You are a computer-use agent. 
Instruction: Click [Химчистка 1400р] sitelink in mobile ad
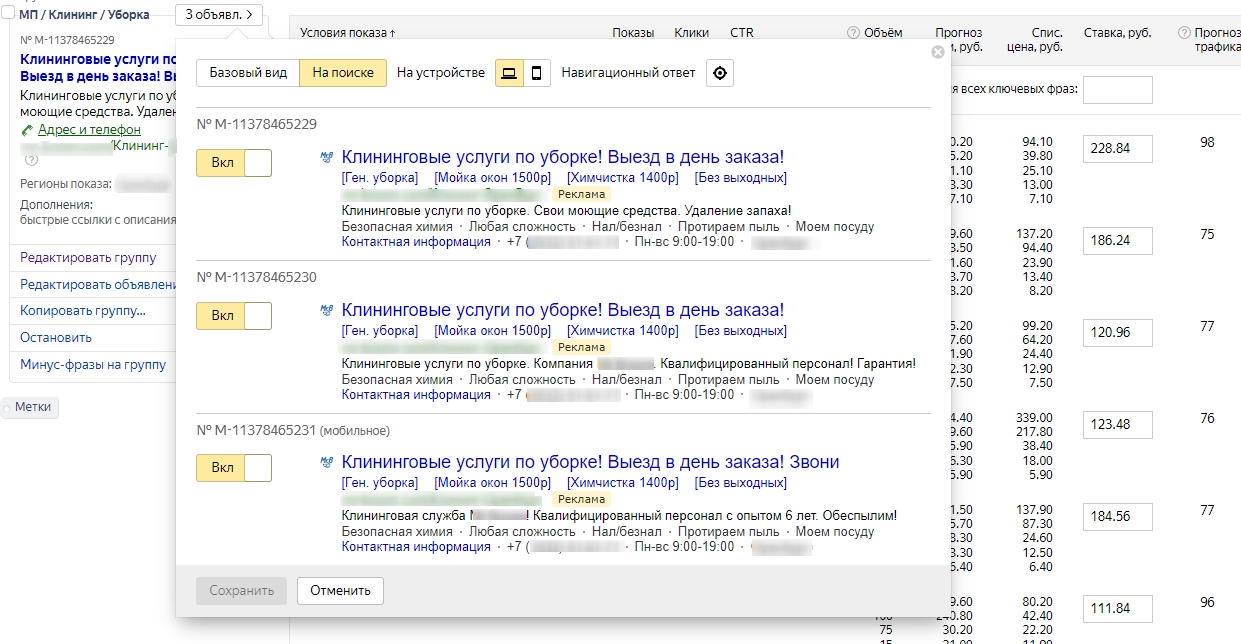click(x=623, y=483)
